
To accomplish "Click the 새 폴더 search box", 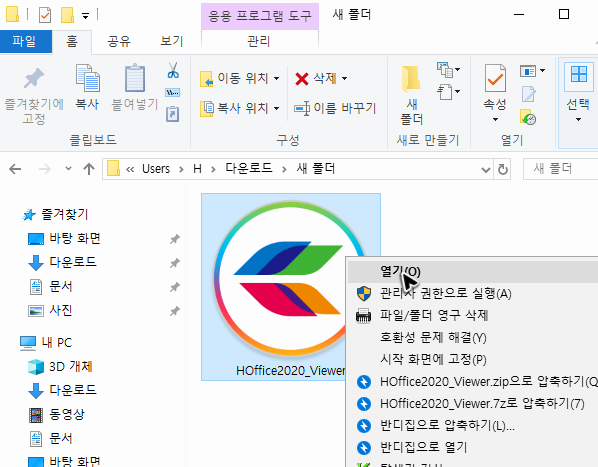I will point(561,169).
